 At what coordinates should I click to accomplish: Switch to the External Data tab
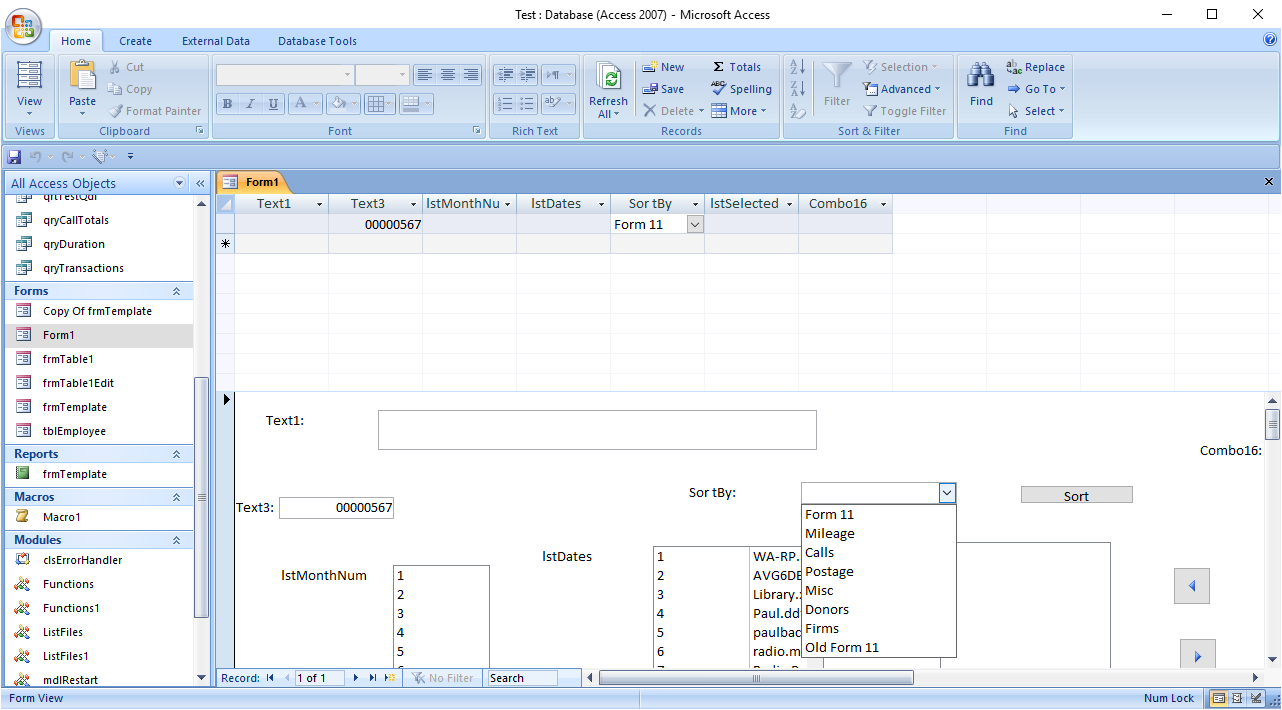point(216,41)
